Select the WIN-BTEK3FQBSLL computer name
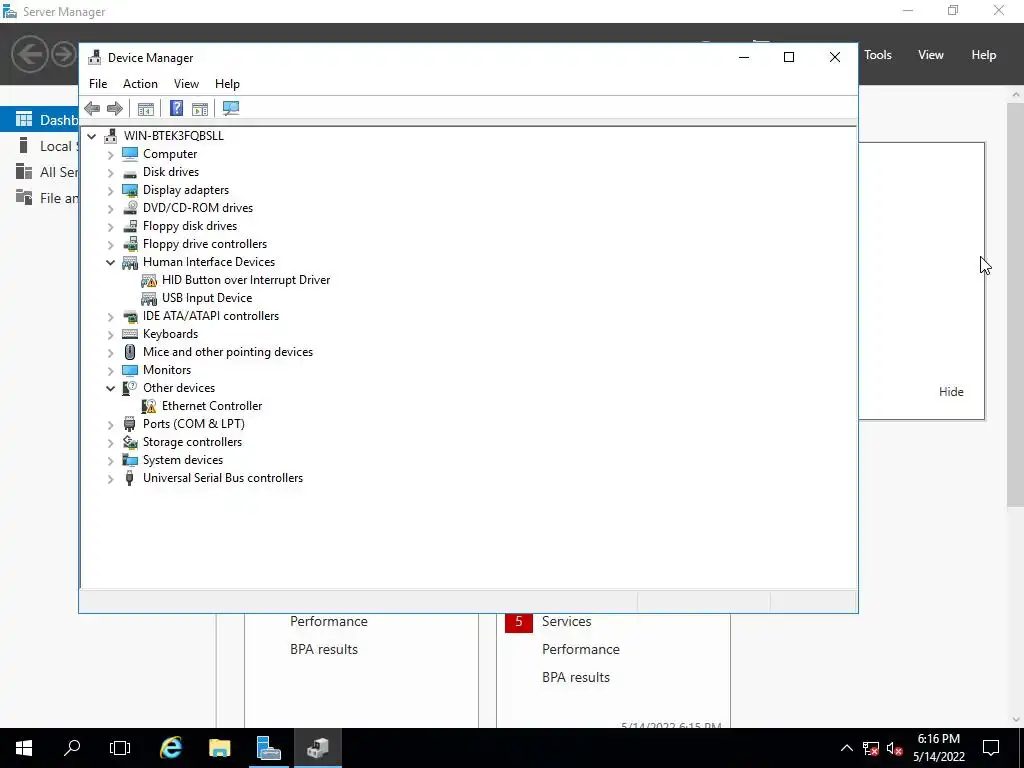The image size is (1024, 768). [174, 136]
